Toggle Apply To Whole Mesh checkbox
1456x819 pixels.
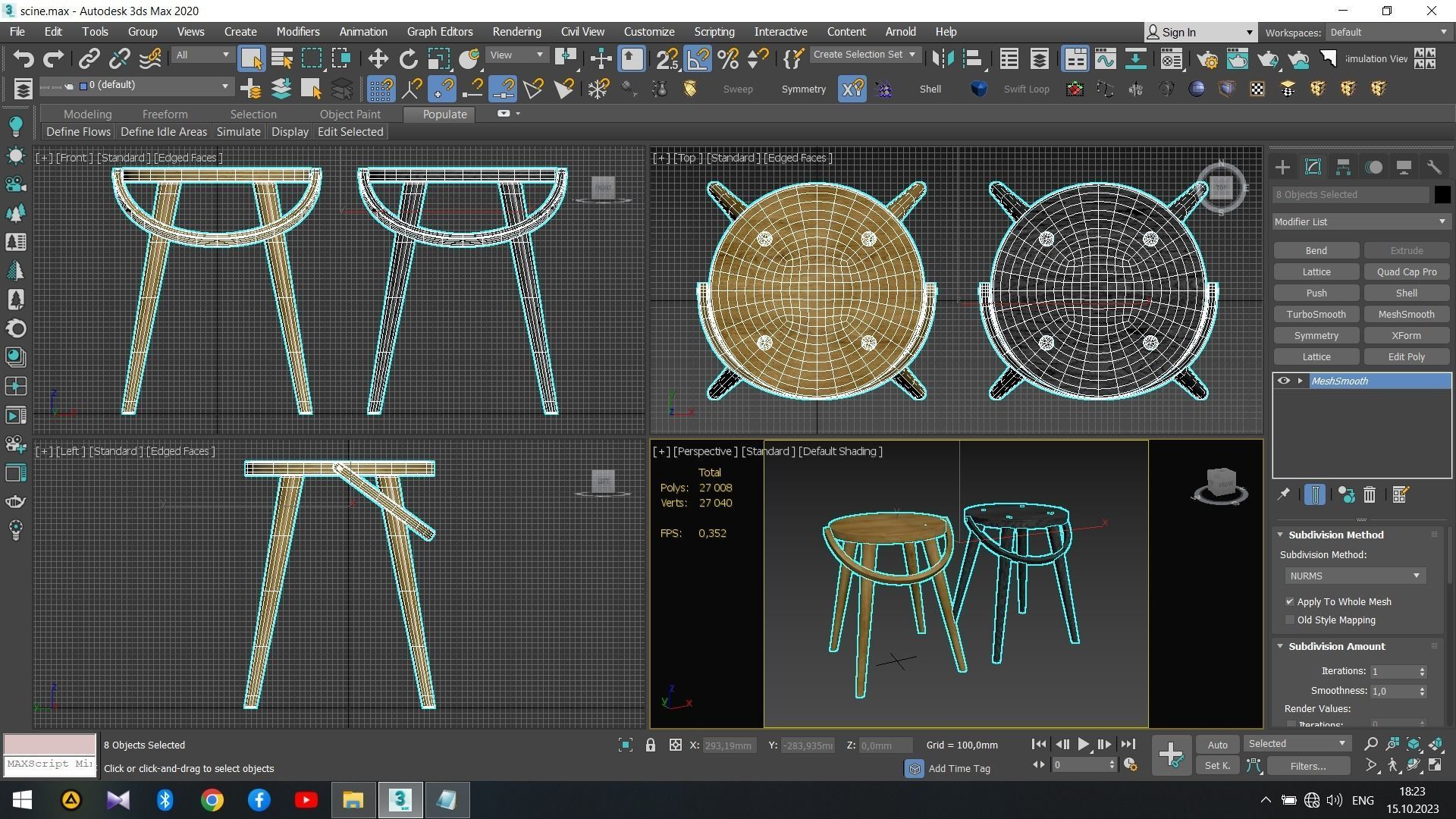click(x=1289, y=601)
